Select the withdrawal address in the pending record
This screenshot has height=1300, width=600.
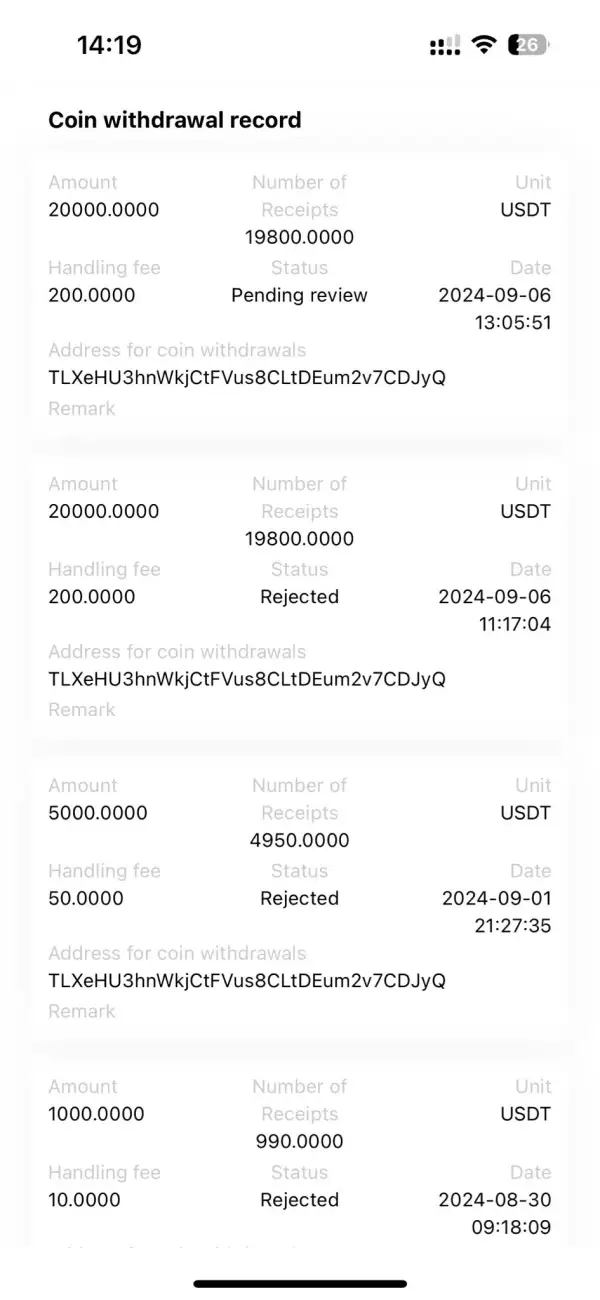point(247,378)
